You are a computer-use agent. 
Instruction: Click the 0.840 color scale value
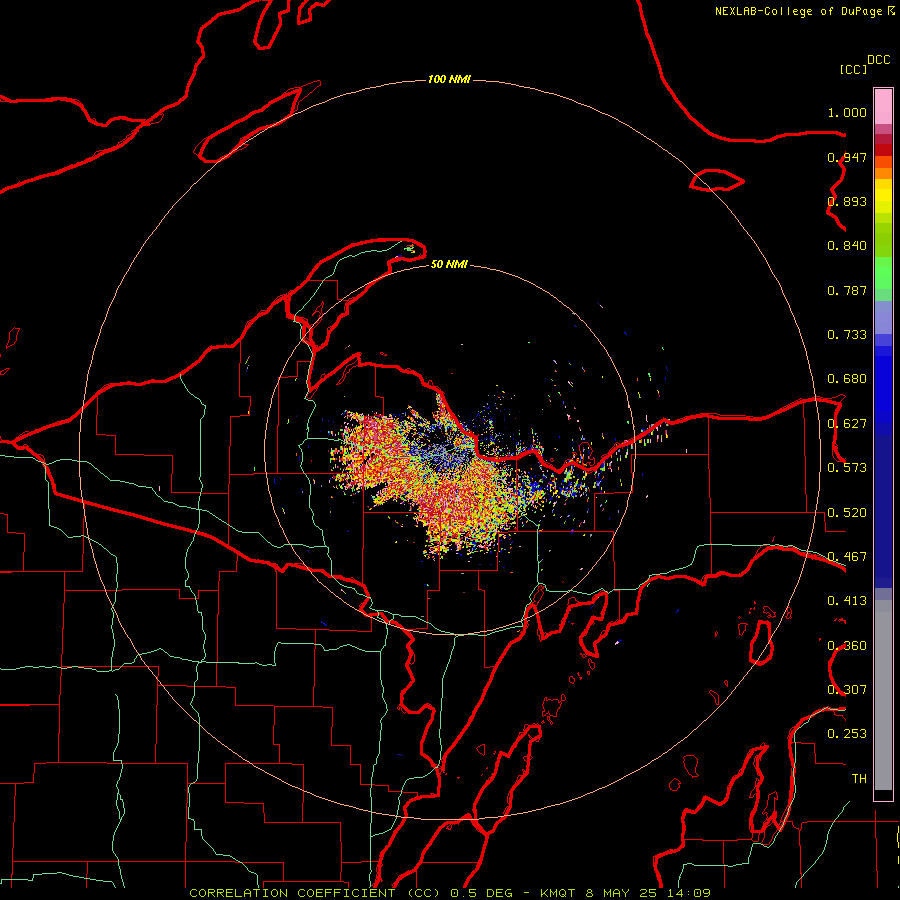[x=847, y=246]
